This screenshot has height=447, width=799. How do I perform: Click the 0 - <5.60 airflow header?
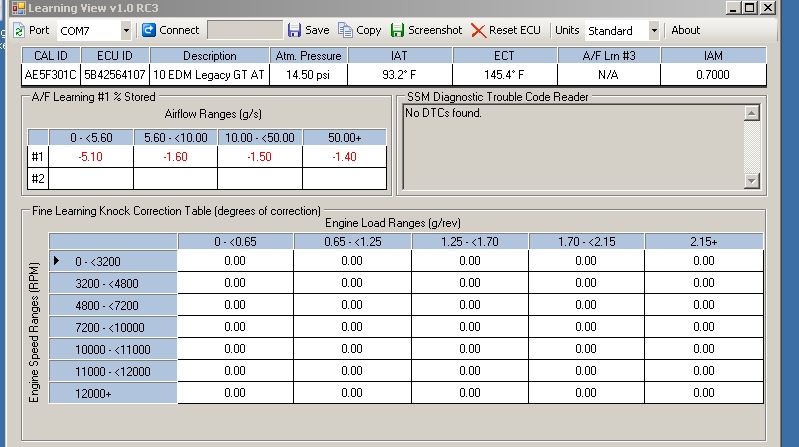click(91, 138)
